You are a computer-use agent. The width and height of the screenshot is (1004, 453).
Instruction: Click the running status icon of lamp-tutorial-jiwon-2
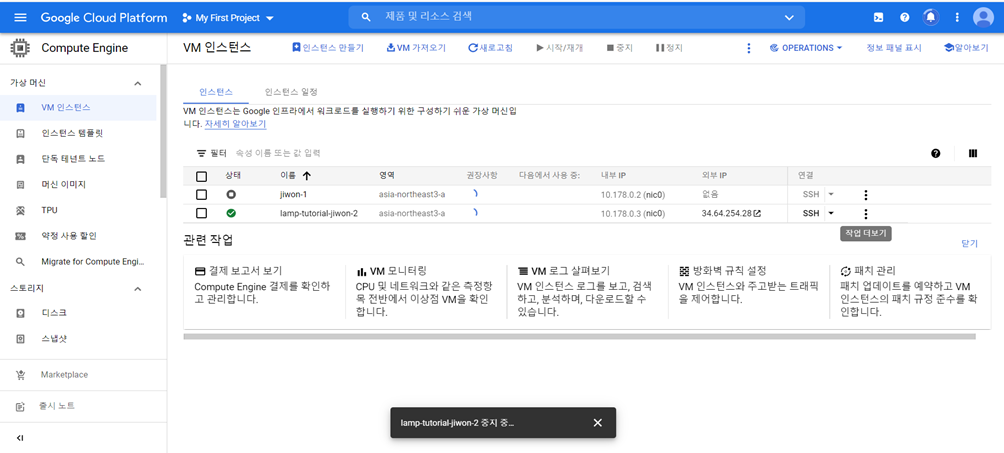point(231,213)
